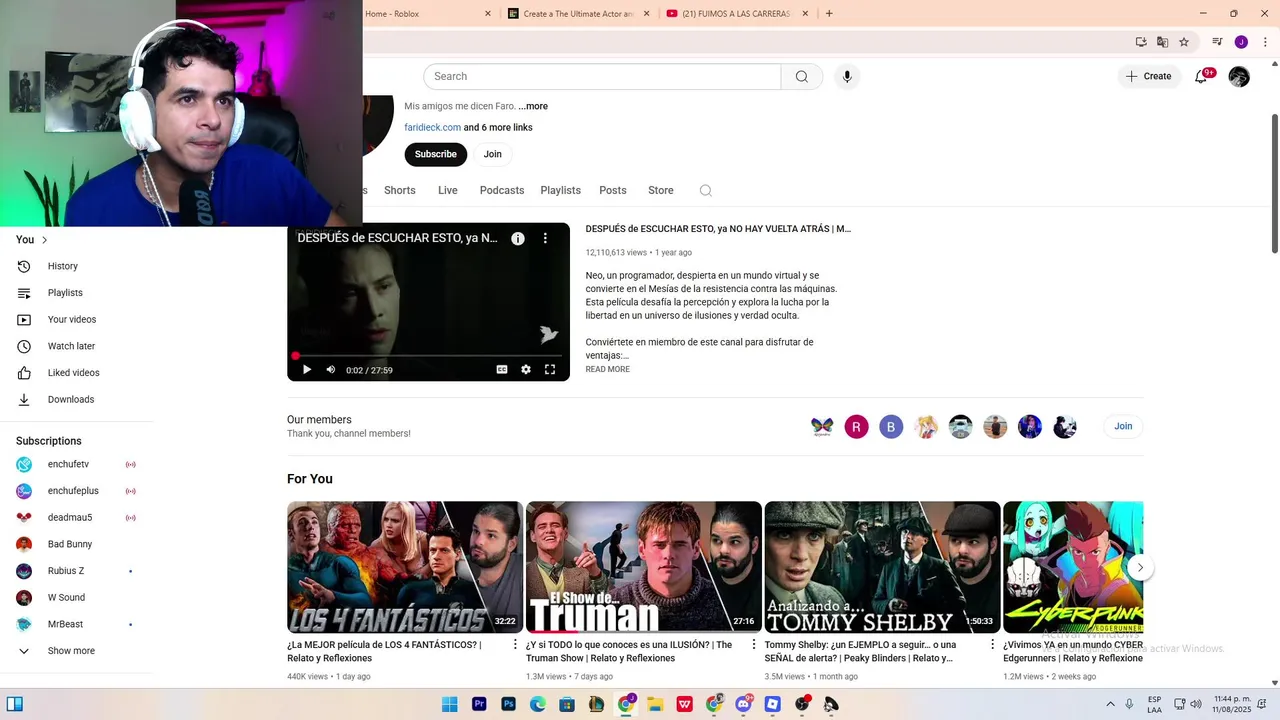Open the Cyberpunk Edgerunners video thumbnail
The width and height of the screenshot is (1280, 720).
pos(1073,567)
